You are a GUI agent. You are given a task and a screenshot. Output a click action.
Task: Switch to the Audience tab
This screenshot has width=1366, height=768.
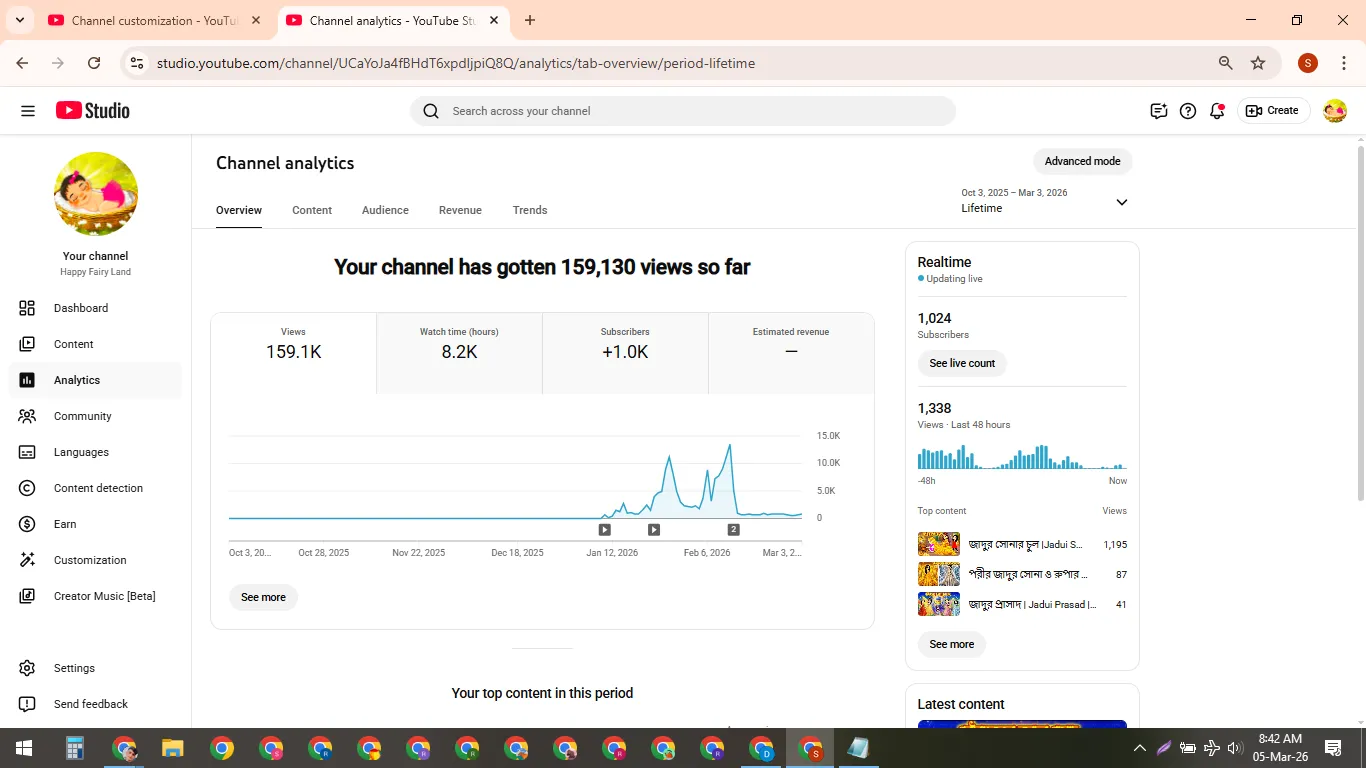click(x=385, y=210)
